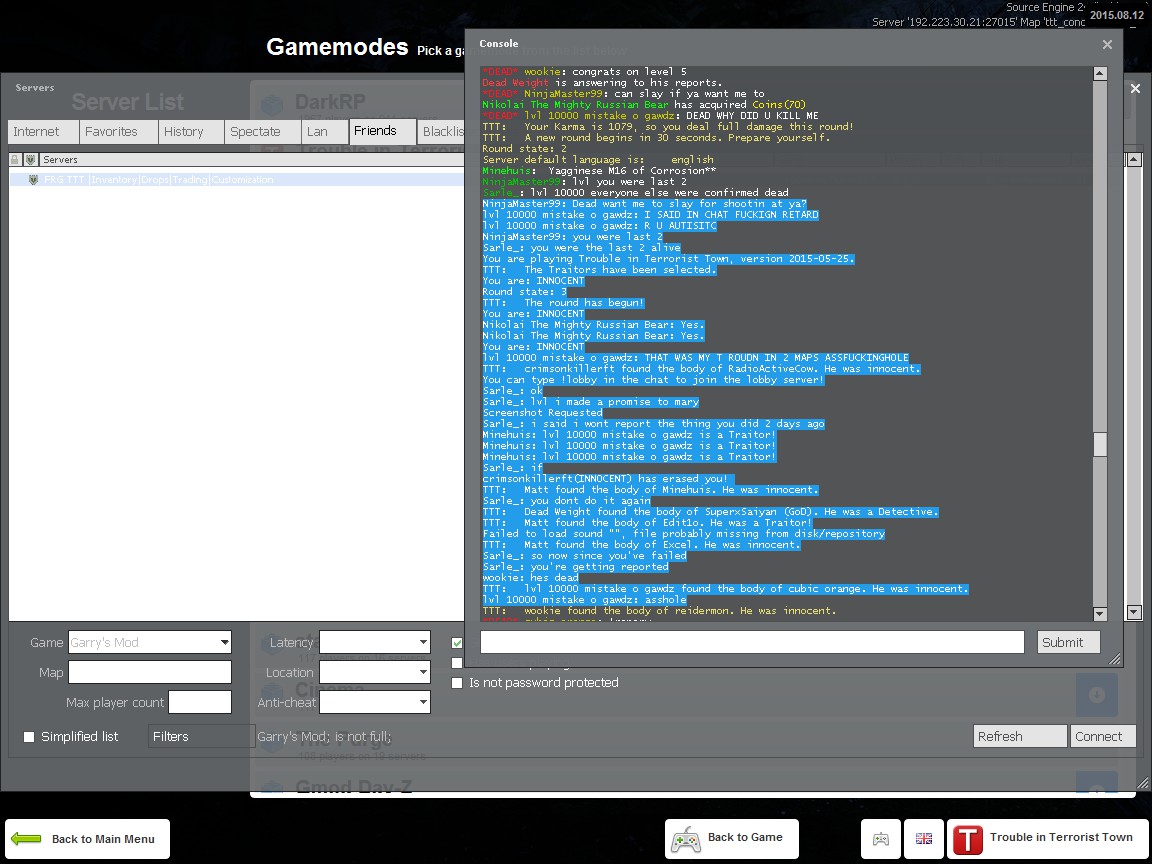
Task: Click console line 'Round state: 2'
Action: (x=524, y=149)
